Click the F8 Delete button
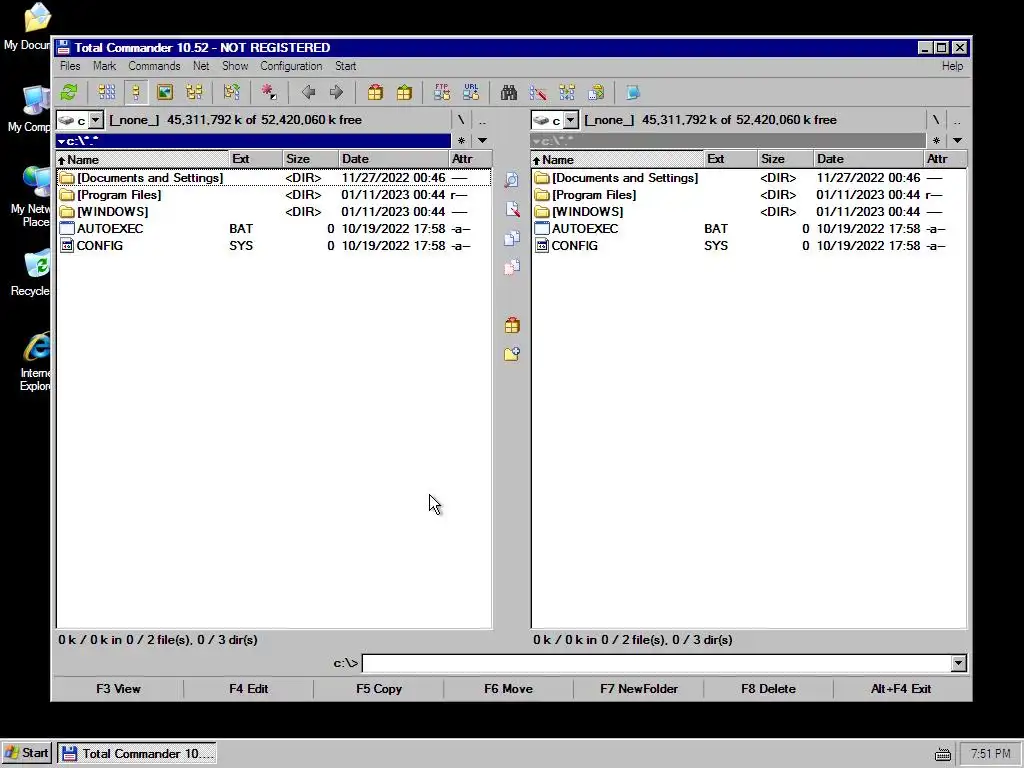The height and width of the screenshot is (768, 1024). pyautogui.click(x=768, y=689)
